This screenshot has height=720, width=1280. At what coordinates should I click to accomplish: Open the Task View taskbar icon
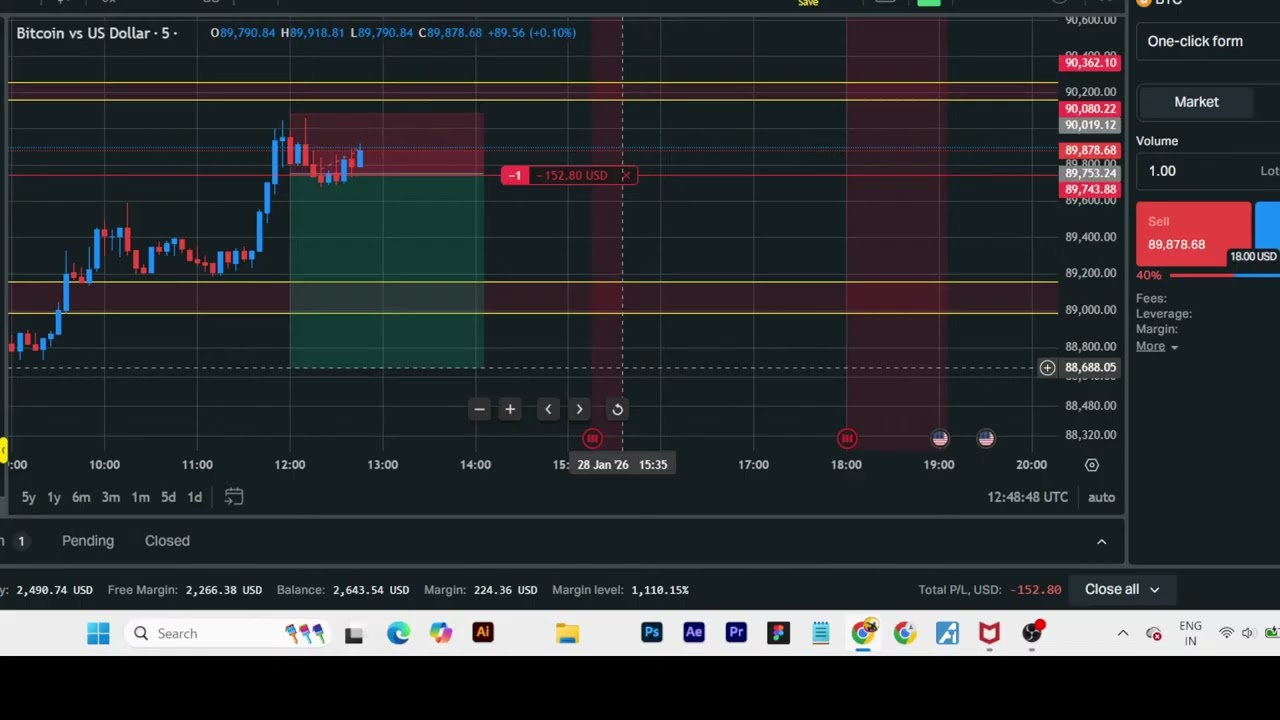pyautogui.click(x=354, y=634)
